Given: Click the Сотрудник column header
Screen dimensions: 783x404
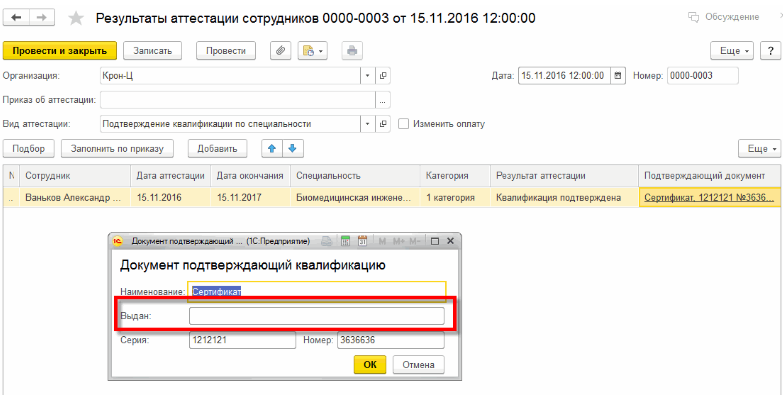Looking at the screenshot, I should [x=75, y=176].
